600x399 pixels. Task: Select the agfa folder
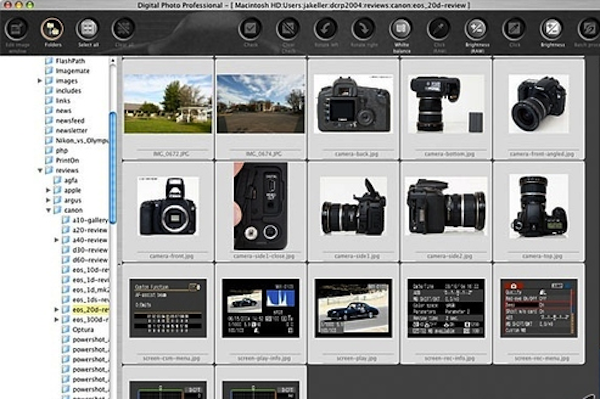[x=66, y=180]
